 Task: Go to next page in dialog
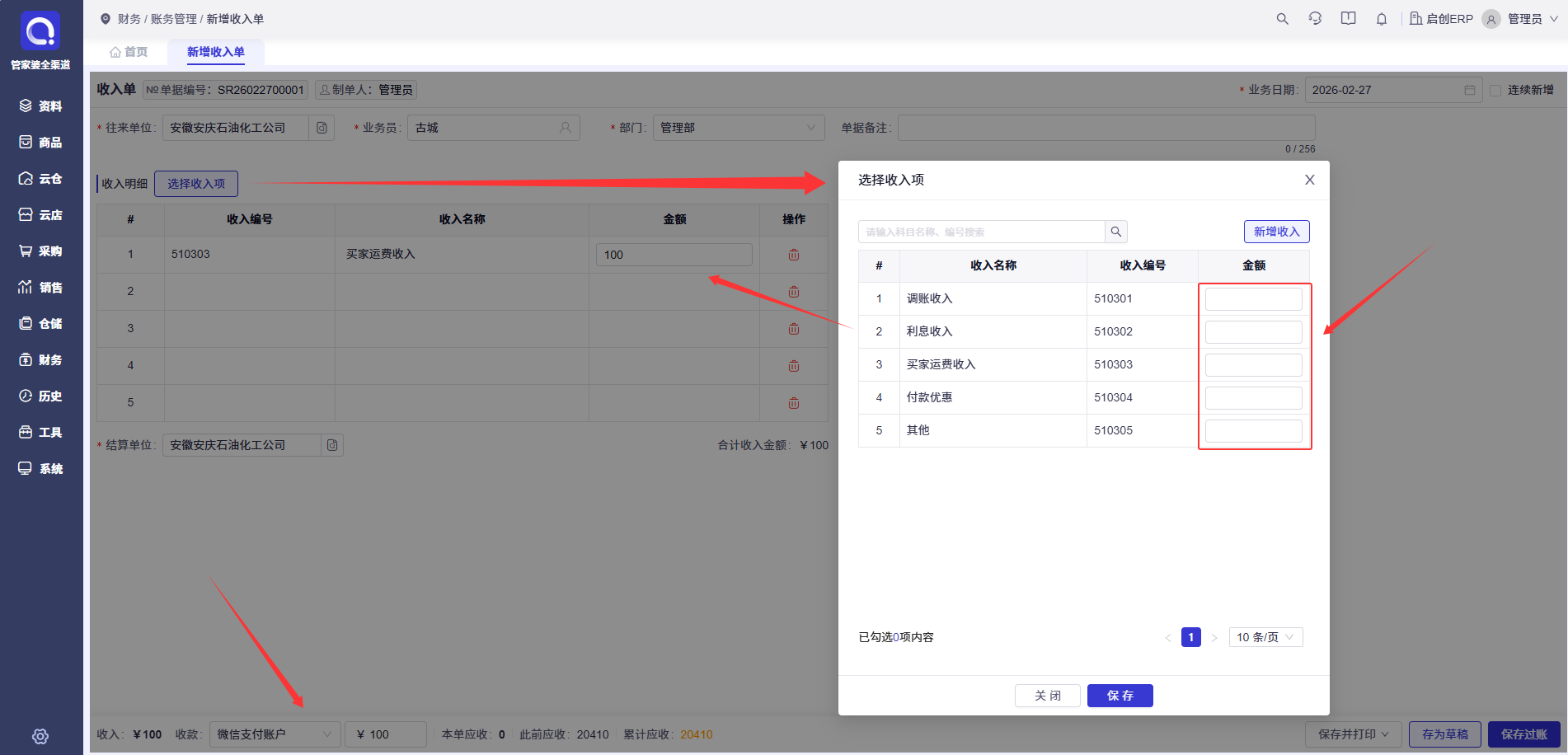click(1214, 637)
